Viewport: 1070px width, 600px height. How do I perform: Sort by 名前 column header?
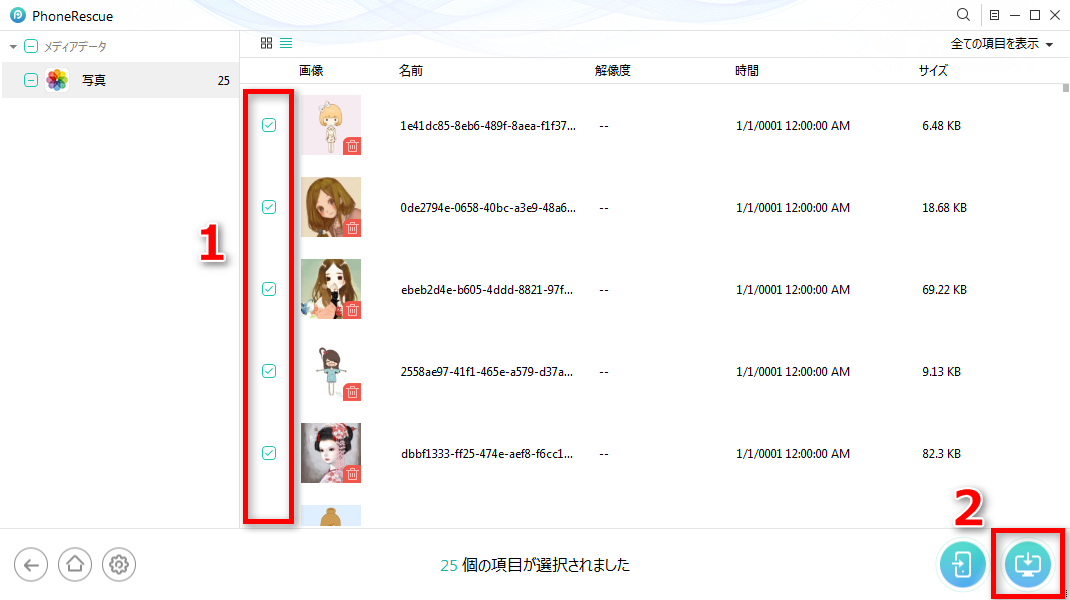[x=411, y=70]
